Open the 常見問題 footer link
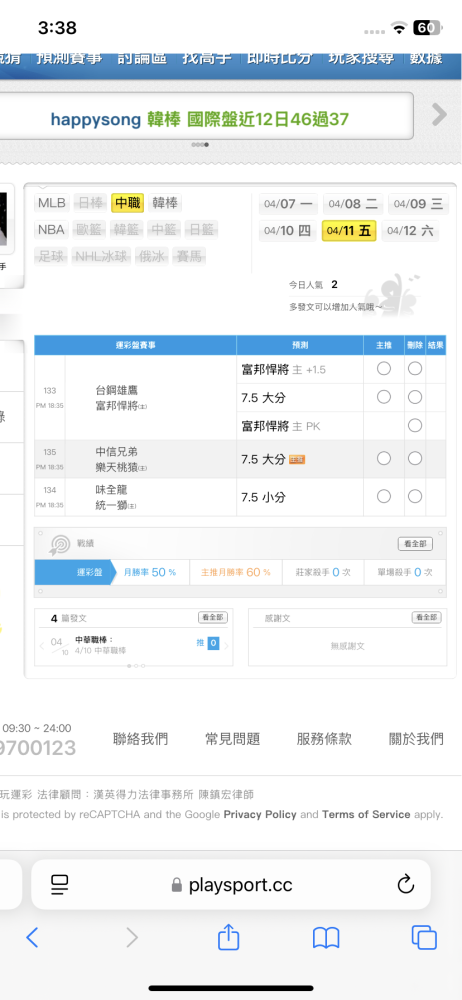 coord(232,739)
